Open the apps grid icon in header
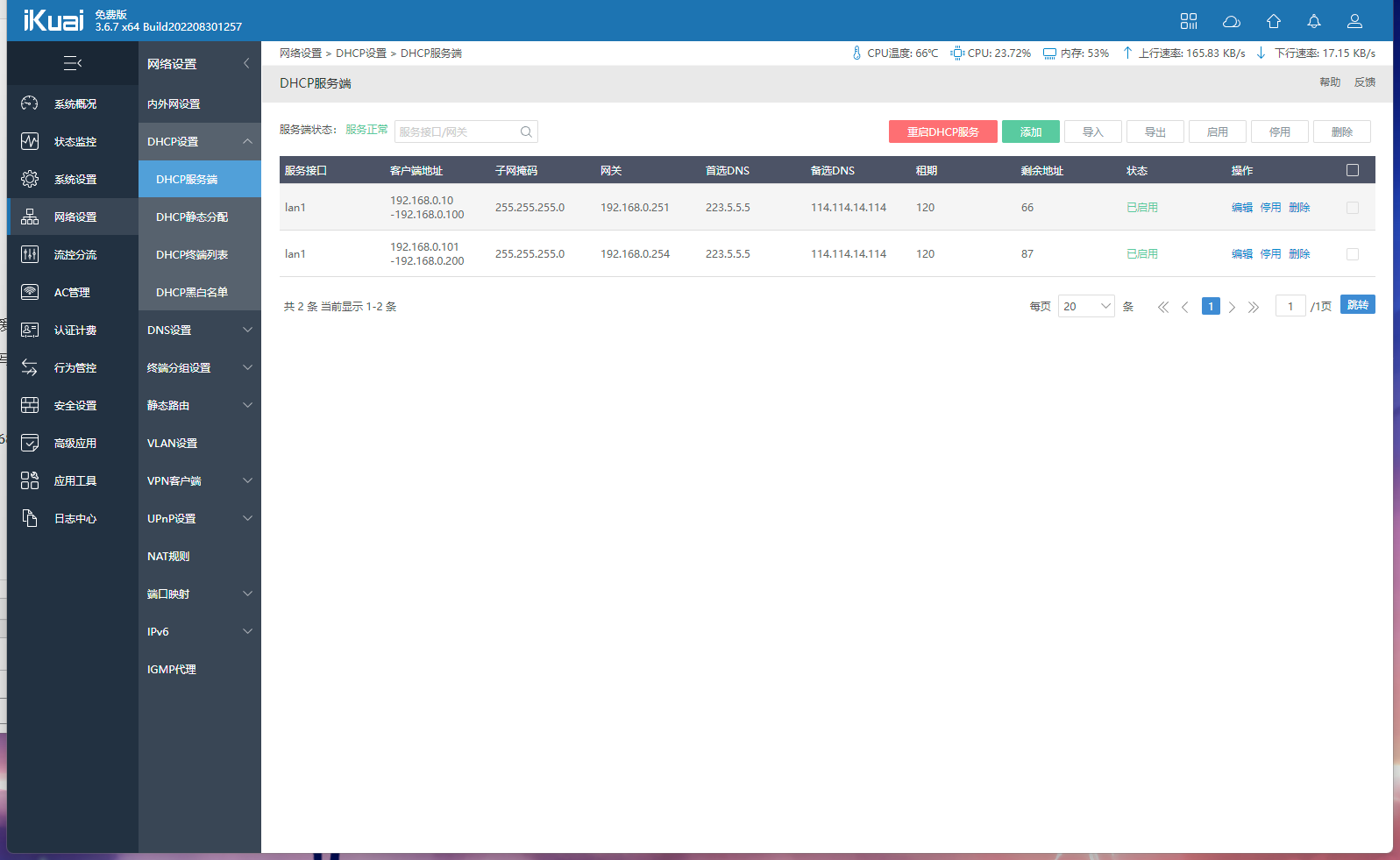This screenshot has height=860, width=1400. [x=1189, y=21]
